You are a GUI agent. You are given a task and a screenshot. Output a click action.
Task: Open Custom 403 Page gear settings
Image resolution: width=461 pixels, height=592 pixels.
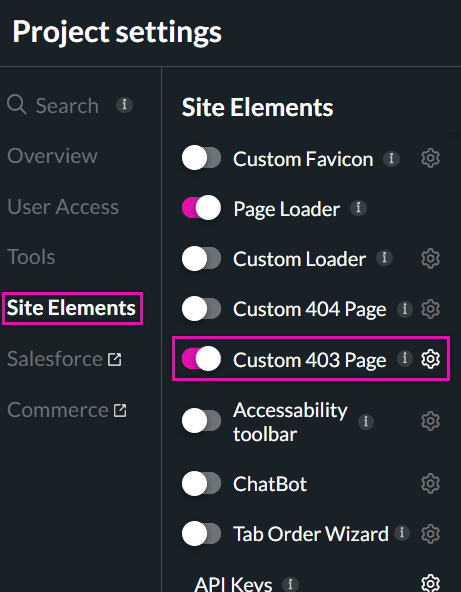point(430,359)
